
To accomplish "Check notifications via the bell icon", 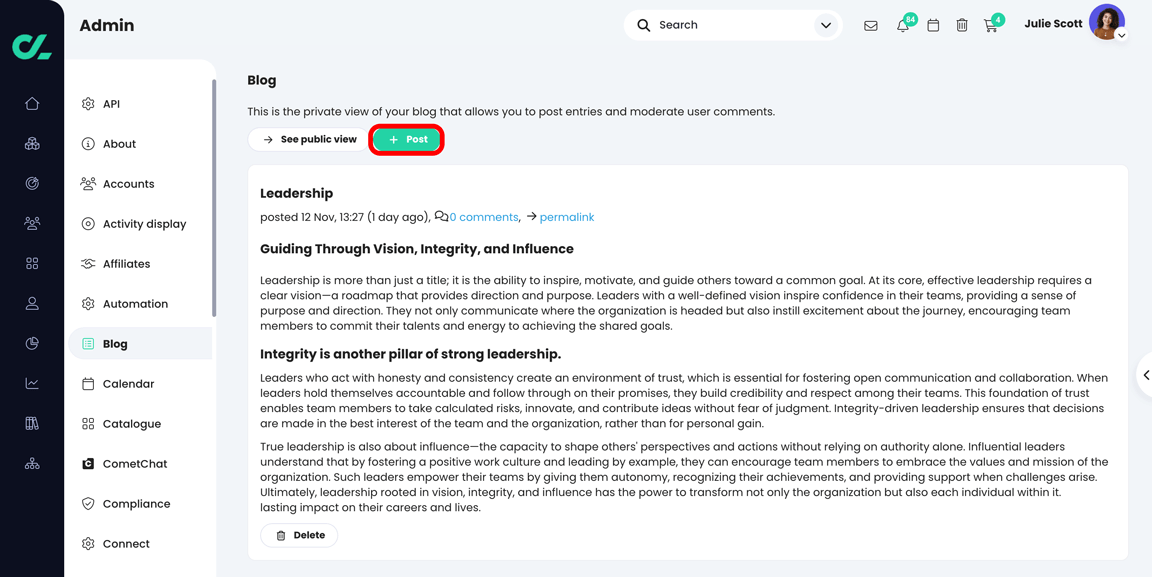I will [902, 24].
